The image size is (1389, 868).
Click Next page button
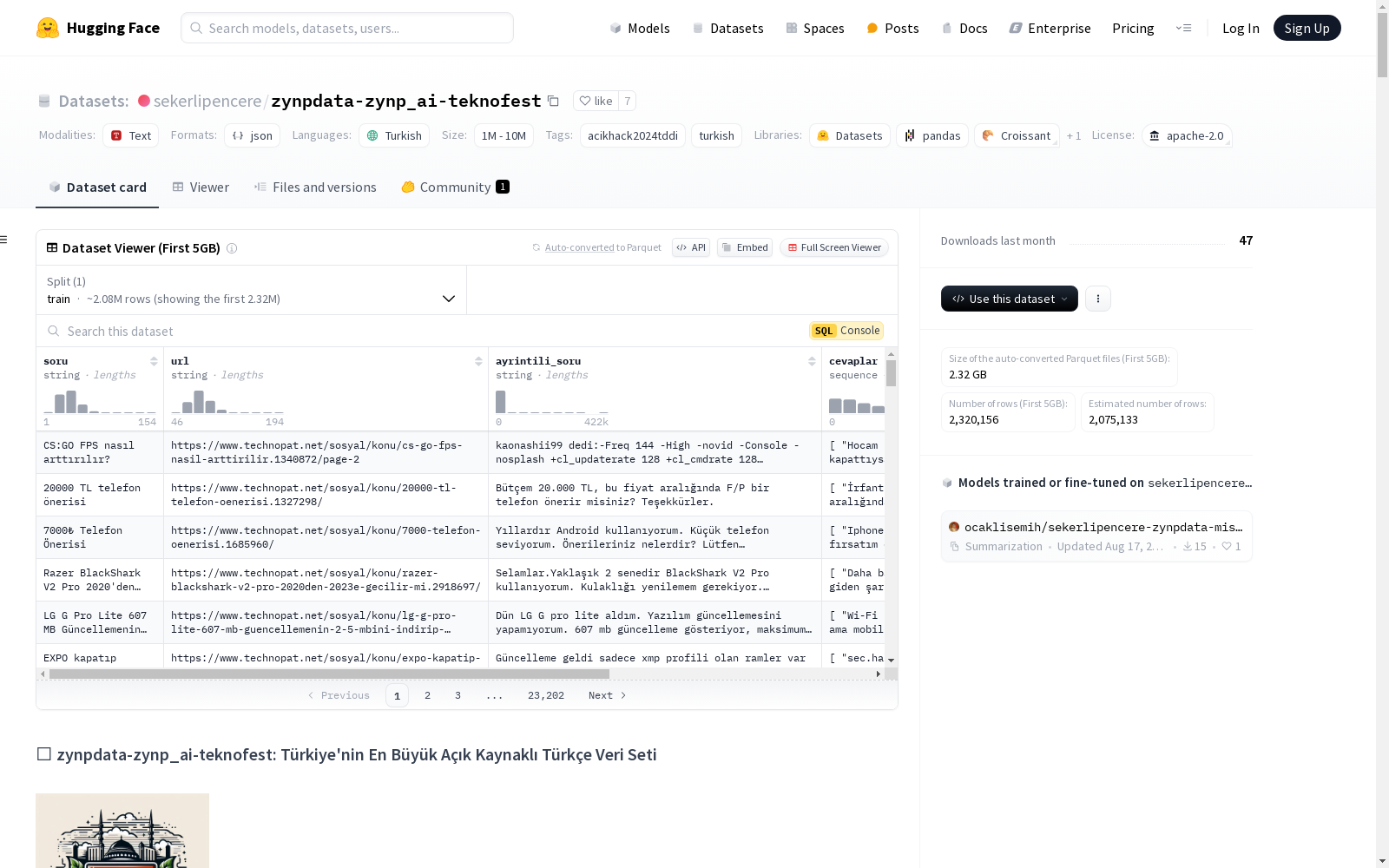pos(608,695)
